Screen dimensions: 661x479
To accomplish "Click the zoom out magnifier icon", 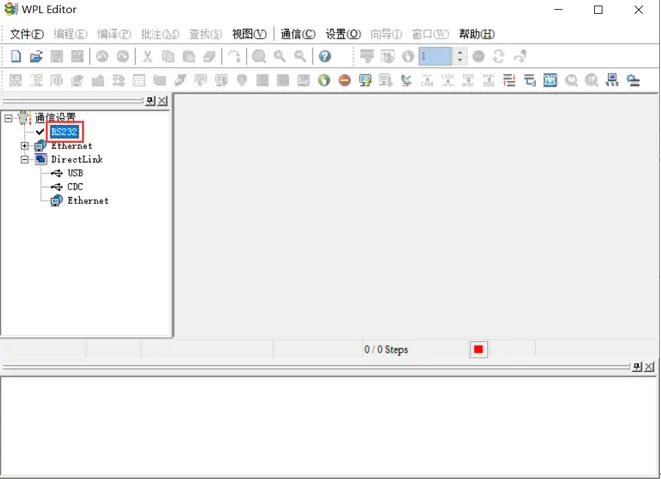I will point(300,56).
